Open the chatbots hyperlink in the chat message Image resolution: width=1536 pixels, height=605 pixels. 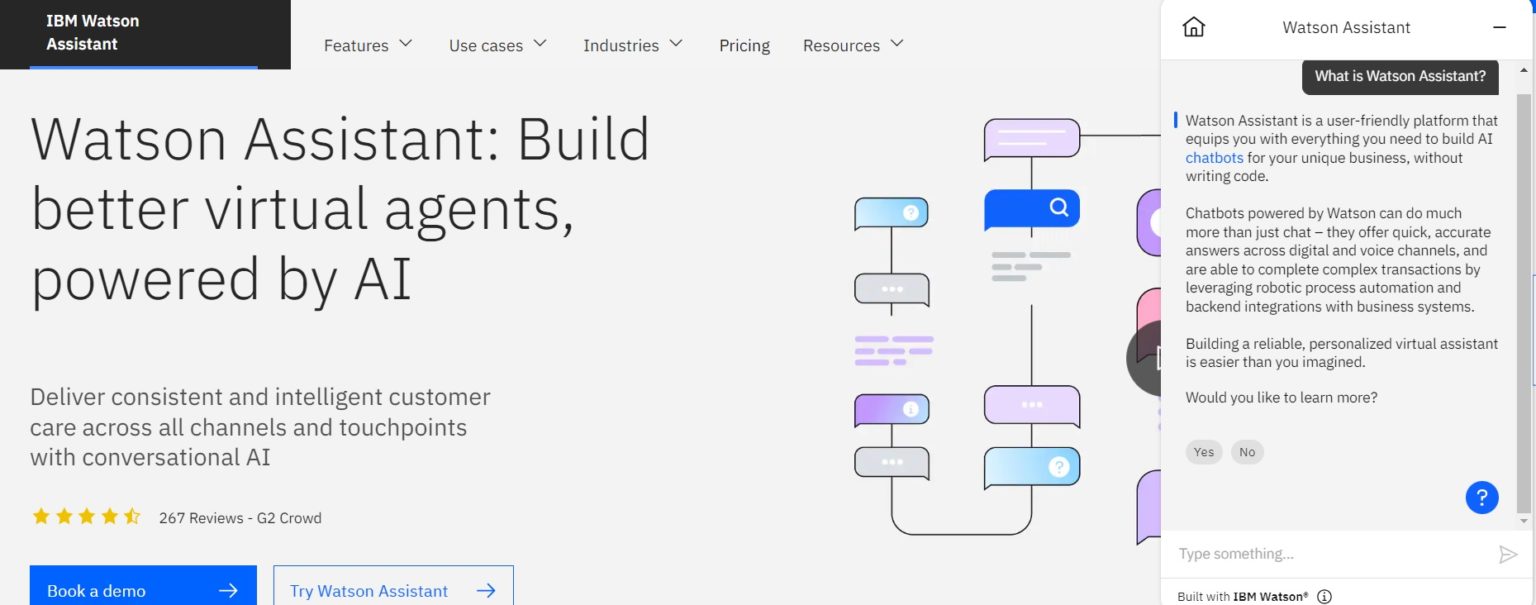click(x=1214, y=157)
